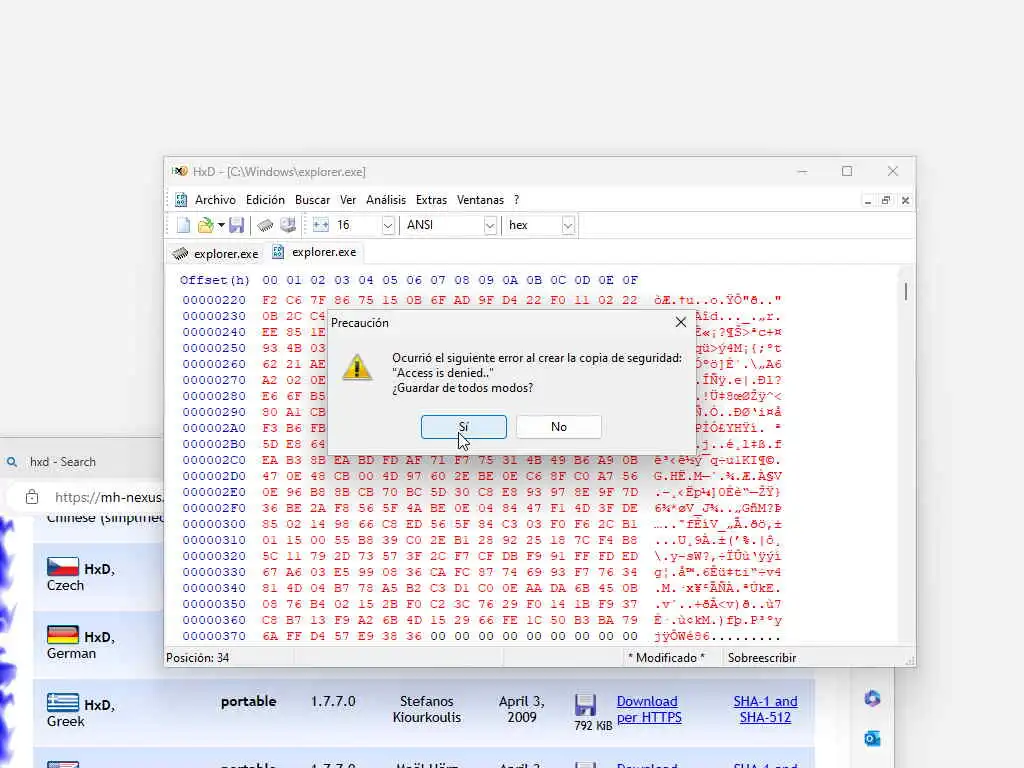
Task: Click the Save floppy disk icon
Action: [x=236, y=225]
